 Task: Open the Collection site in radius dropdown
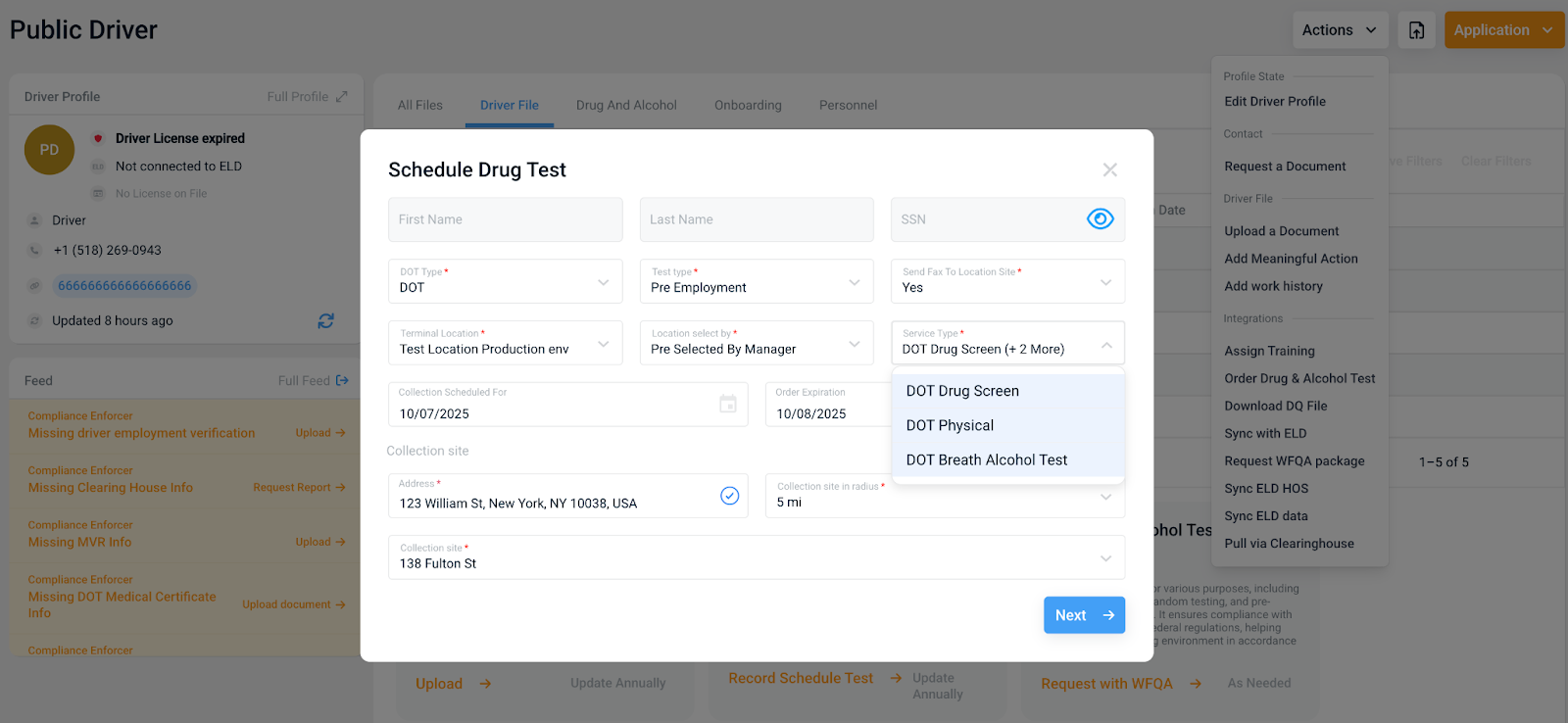(x=945, y=496)
